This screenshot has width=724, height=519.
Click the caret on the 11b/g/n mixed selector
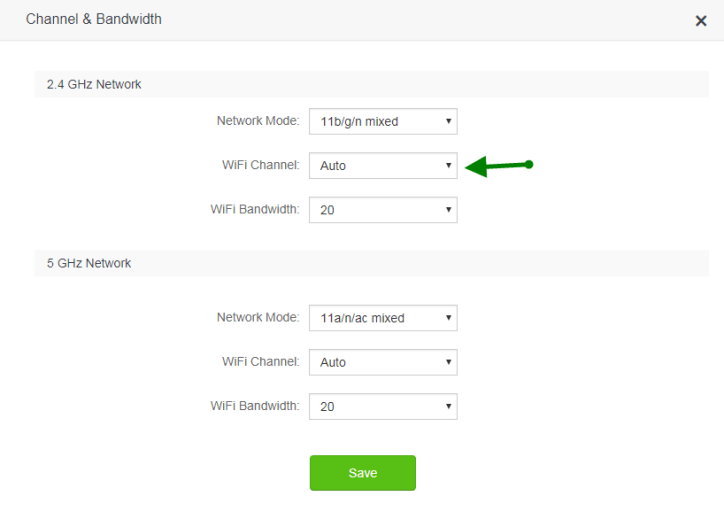click(x=449, y=122)
